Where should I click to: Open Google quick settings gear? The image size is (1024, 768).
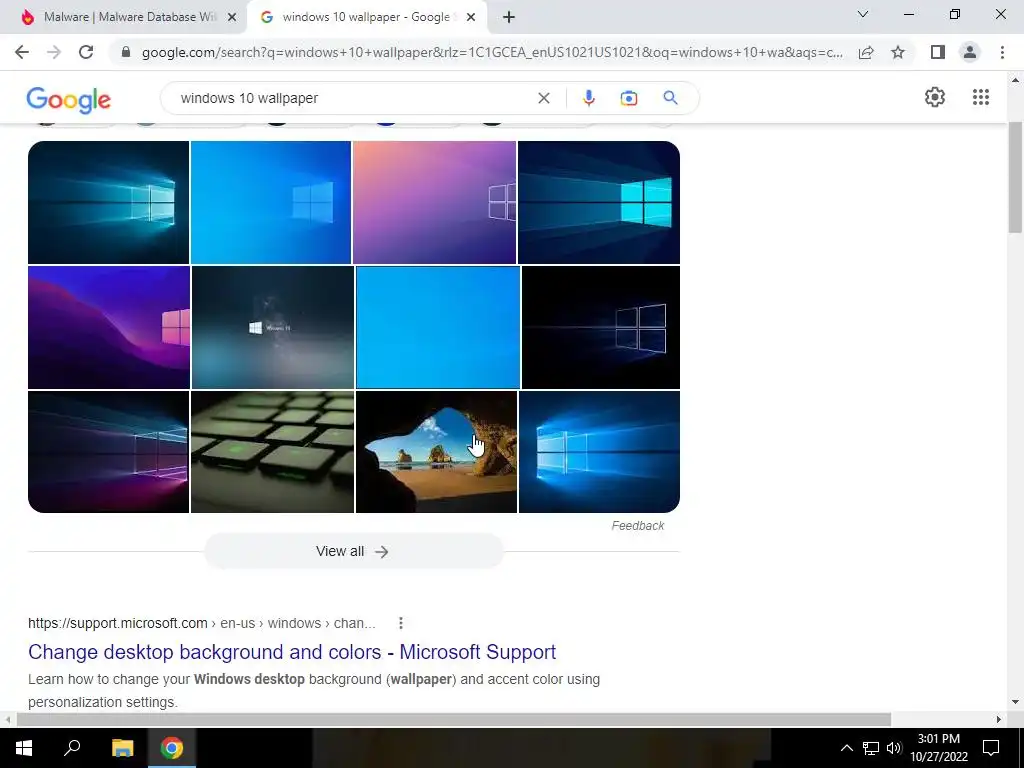(x=935, y=97)
